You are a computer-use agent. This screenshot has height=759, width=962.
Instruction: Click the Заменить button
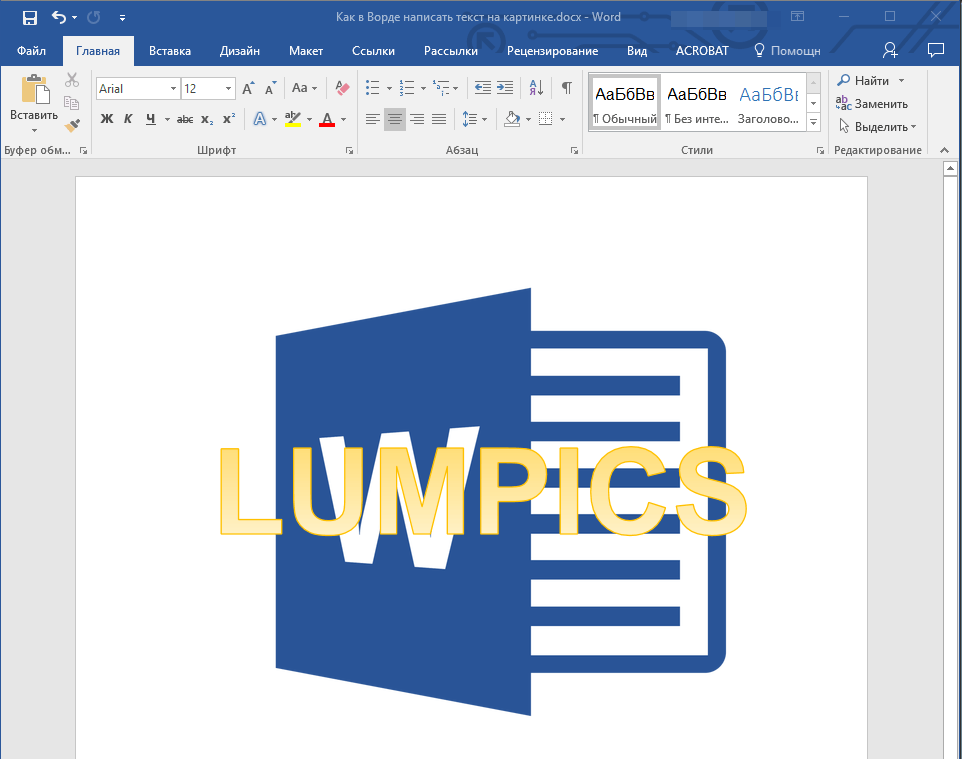click(872, 104)
